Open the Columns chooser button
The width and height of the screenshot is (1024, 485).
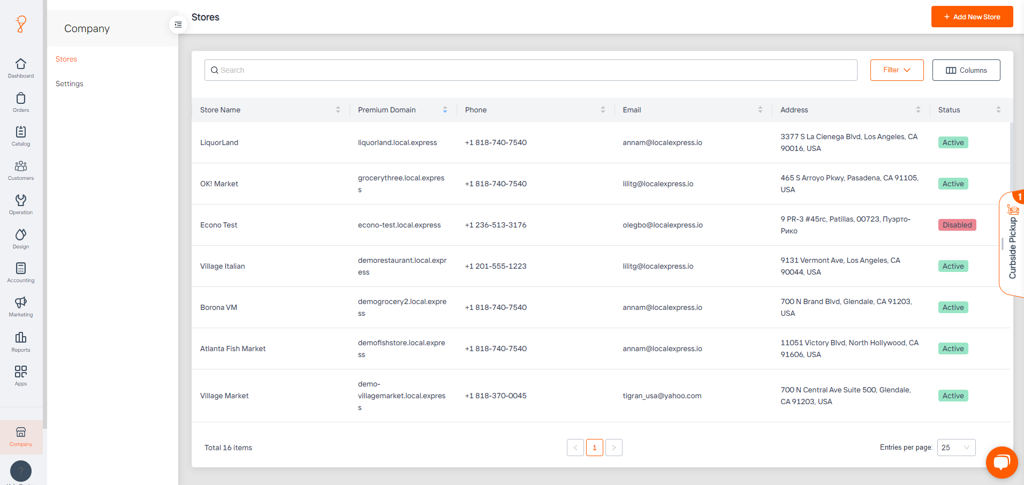click(966, 70)
